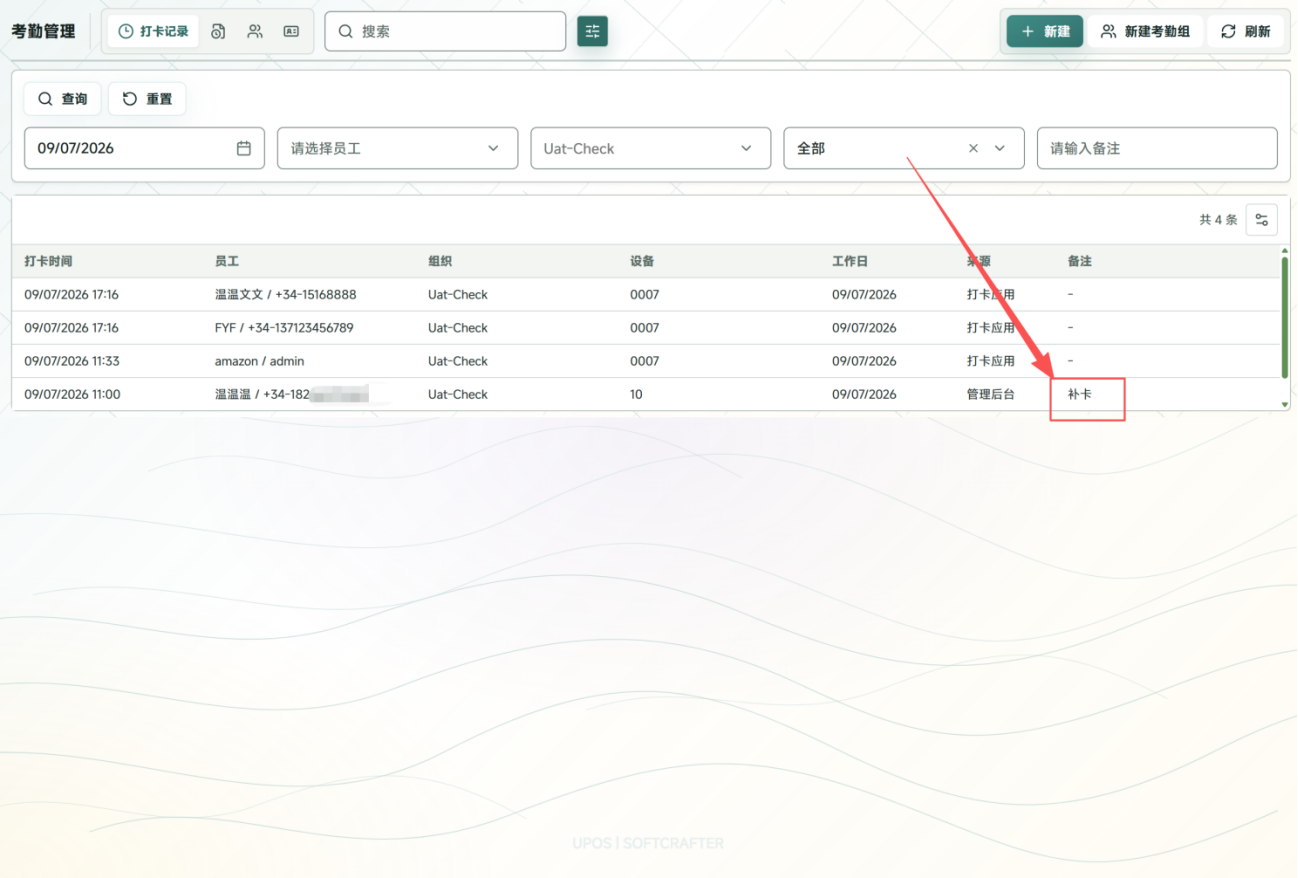Select the 温温文文 / +34-15168888 cell
1298x878 pixels.
coord(285,295)
